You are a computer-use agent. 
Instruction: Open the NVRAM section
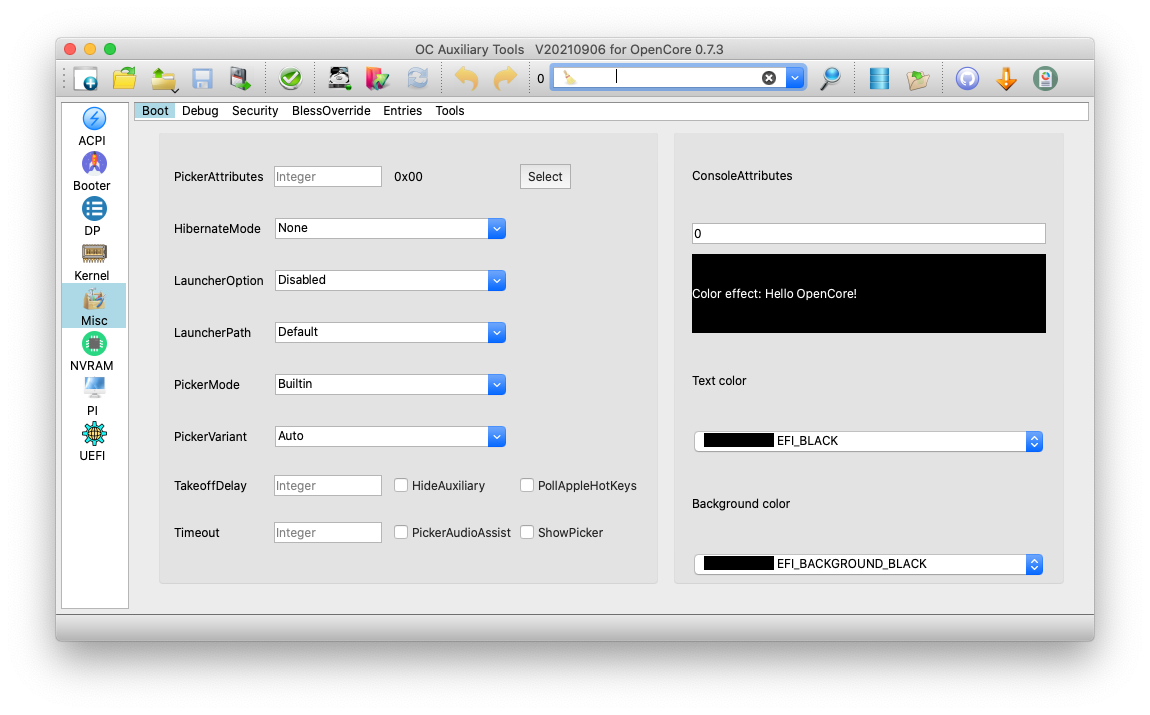[x=94, y=351]
